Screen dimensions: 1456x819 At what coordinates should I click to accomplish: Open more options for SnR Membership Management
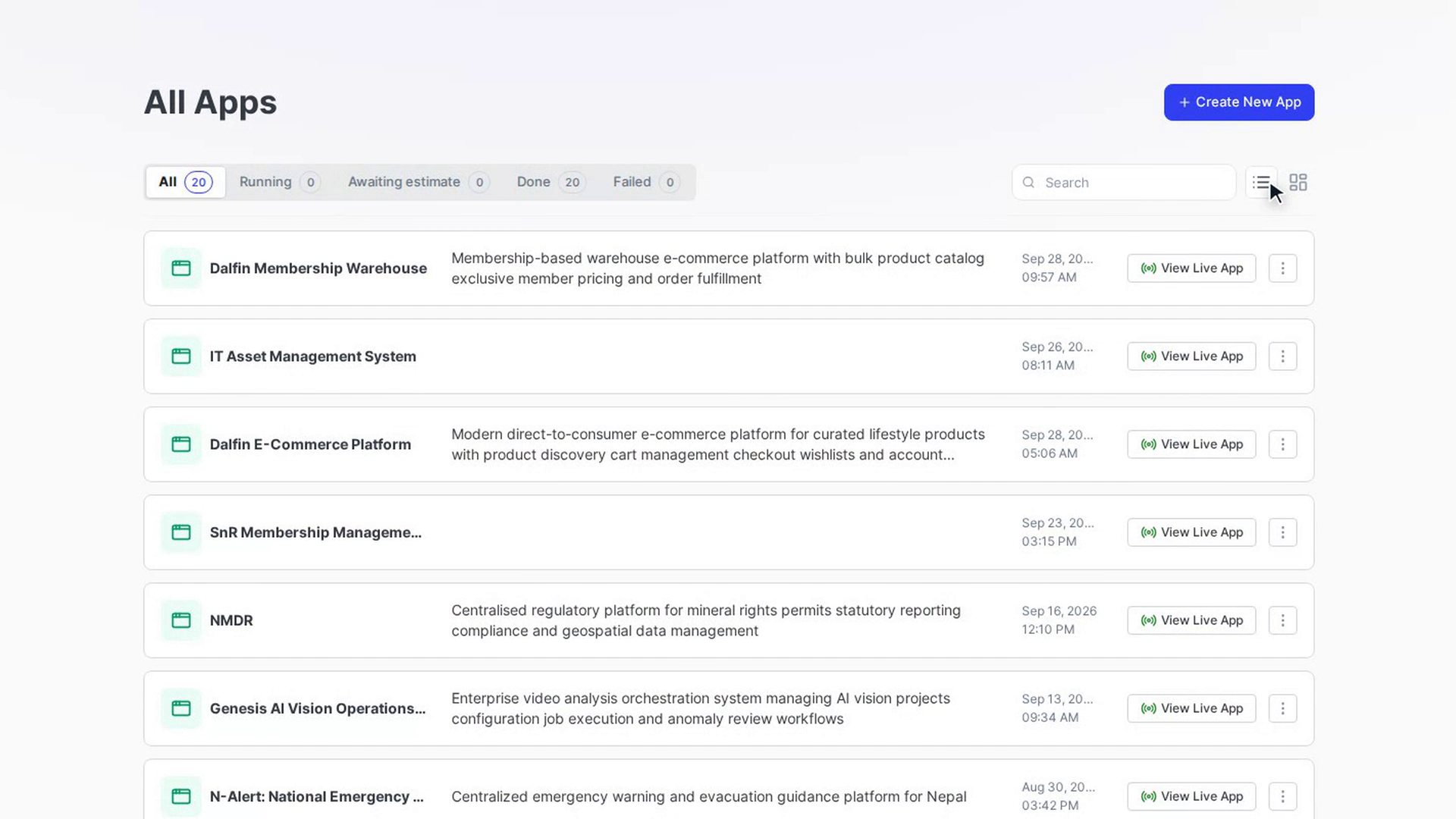[x=1282, y=532]
